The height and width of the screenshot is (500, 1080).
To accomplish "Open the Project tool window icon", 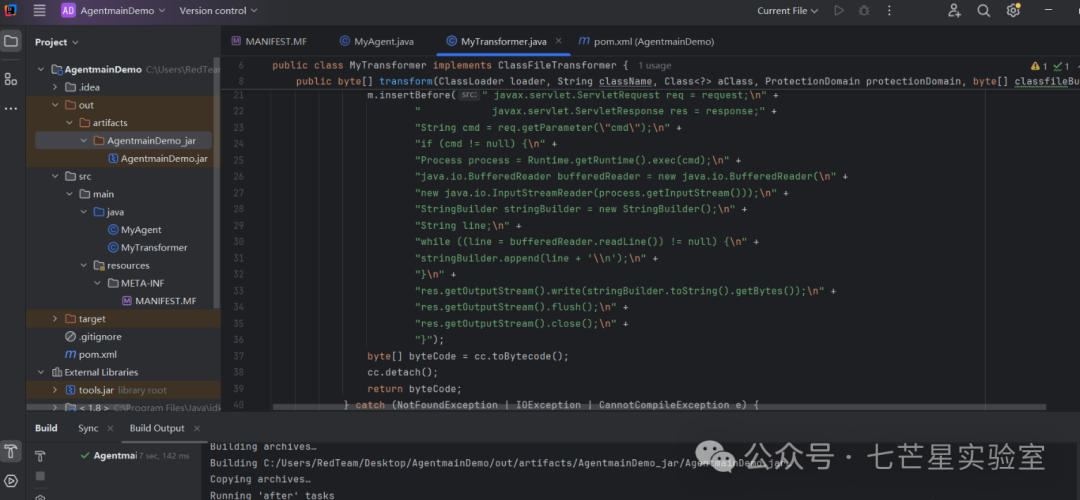I will pyautogui.click(x=10, y=41).
